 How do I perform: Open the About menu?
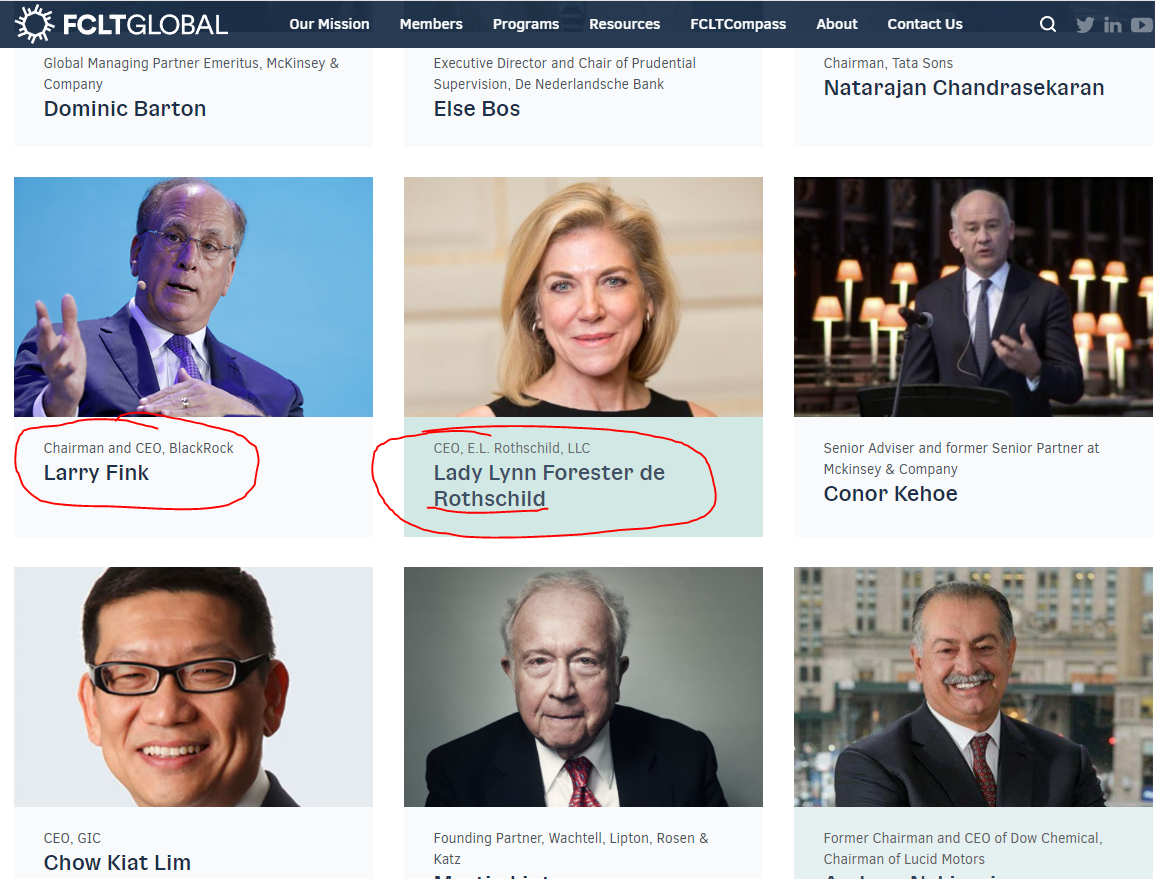(837, 24)
